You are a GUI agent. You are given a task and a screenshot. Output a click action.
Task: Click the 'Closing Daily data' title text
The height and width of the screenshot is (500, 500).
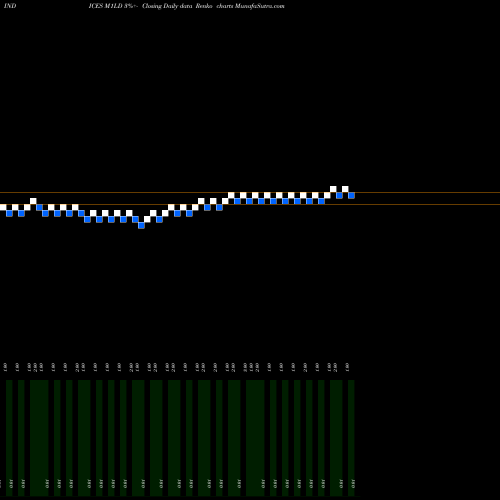tap(167, 6)
